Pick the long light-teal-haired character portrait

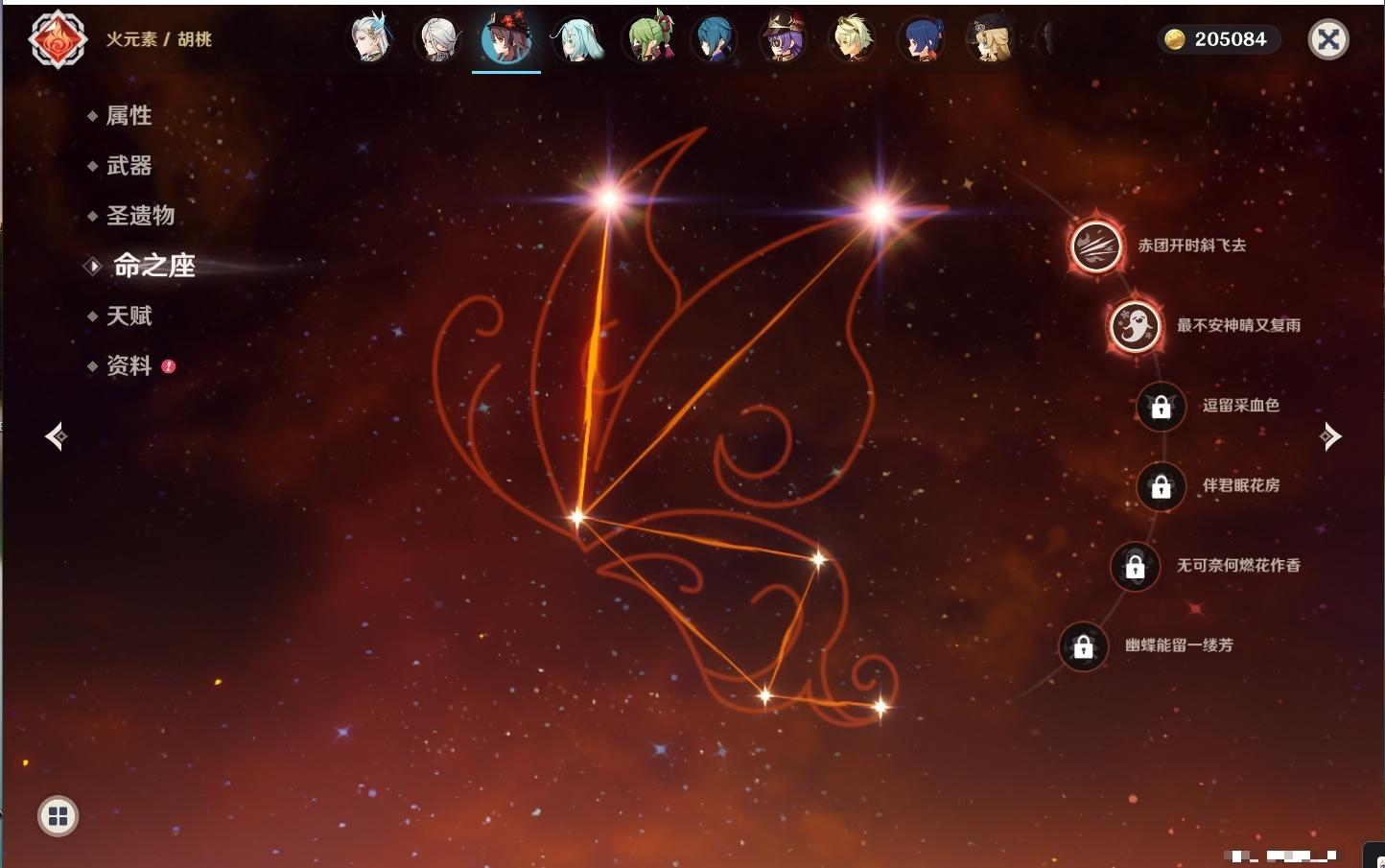click(x=576, y=39)
